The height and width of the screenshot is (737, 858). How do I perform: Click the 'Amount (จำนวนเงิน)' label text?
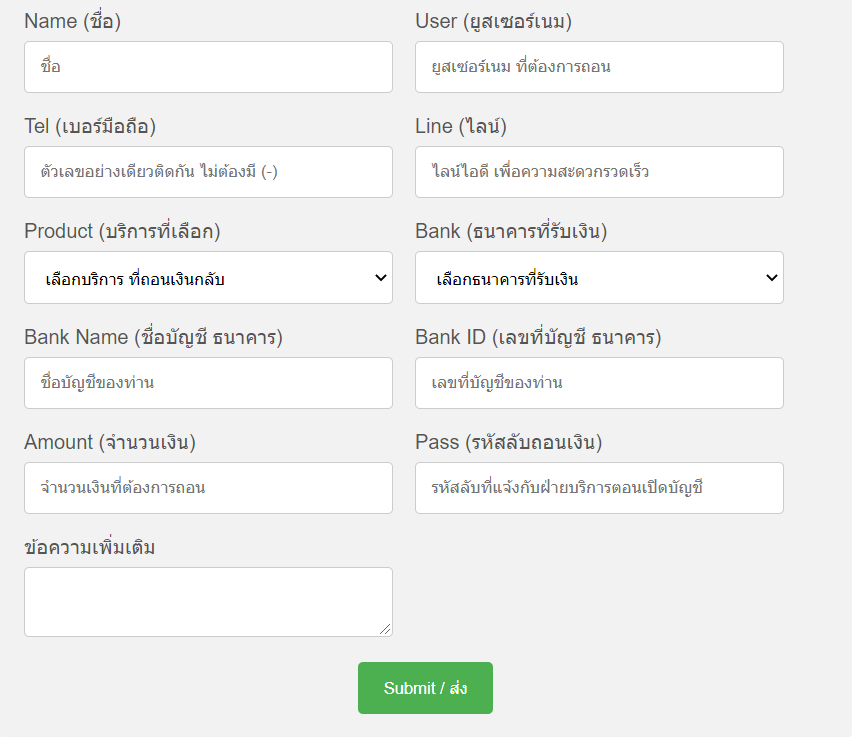[110, 442]
